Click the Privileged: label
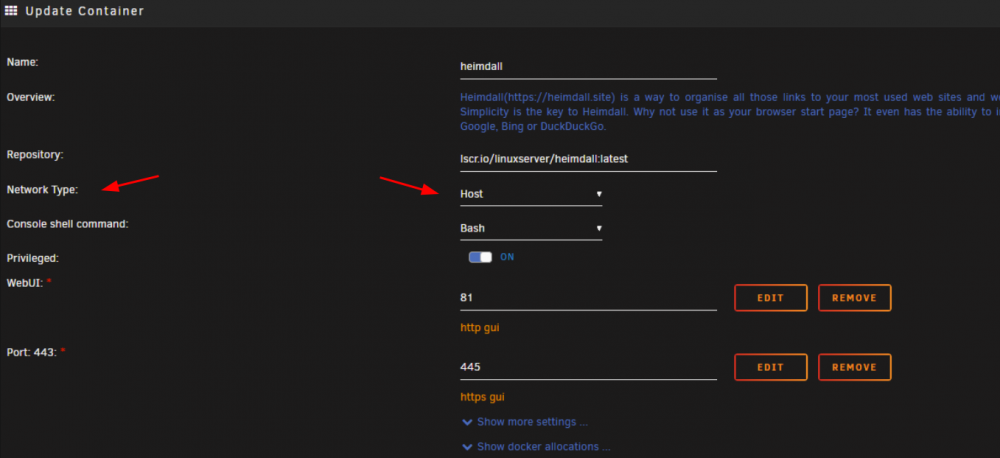Viewport: 1000px width, 458px height. (33, 258)
